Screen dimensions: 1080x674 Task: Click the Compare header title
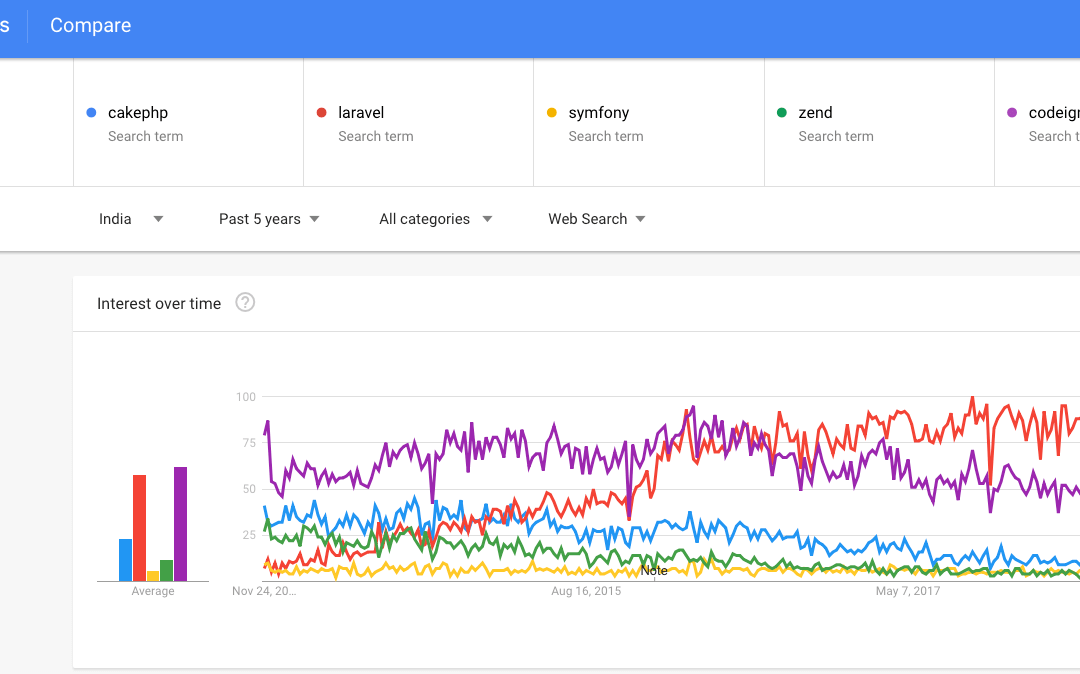coord(90,25)
